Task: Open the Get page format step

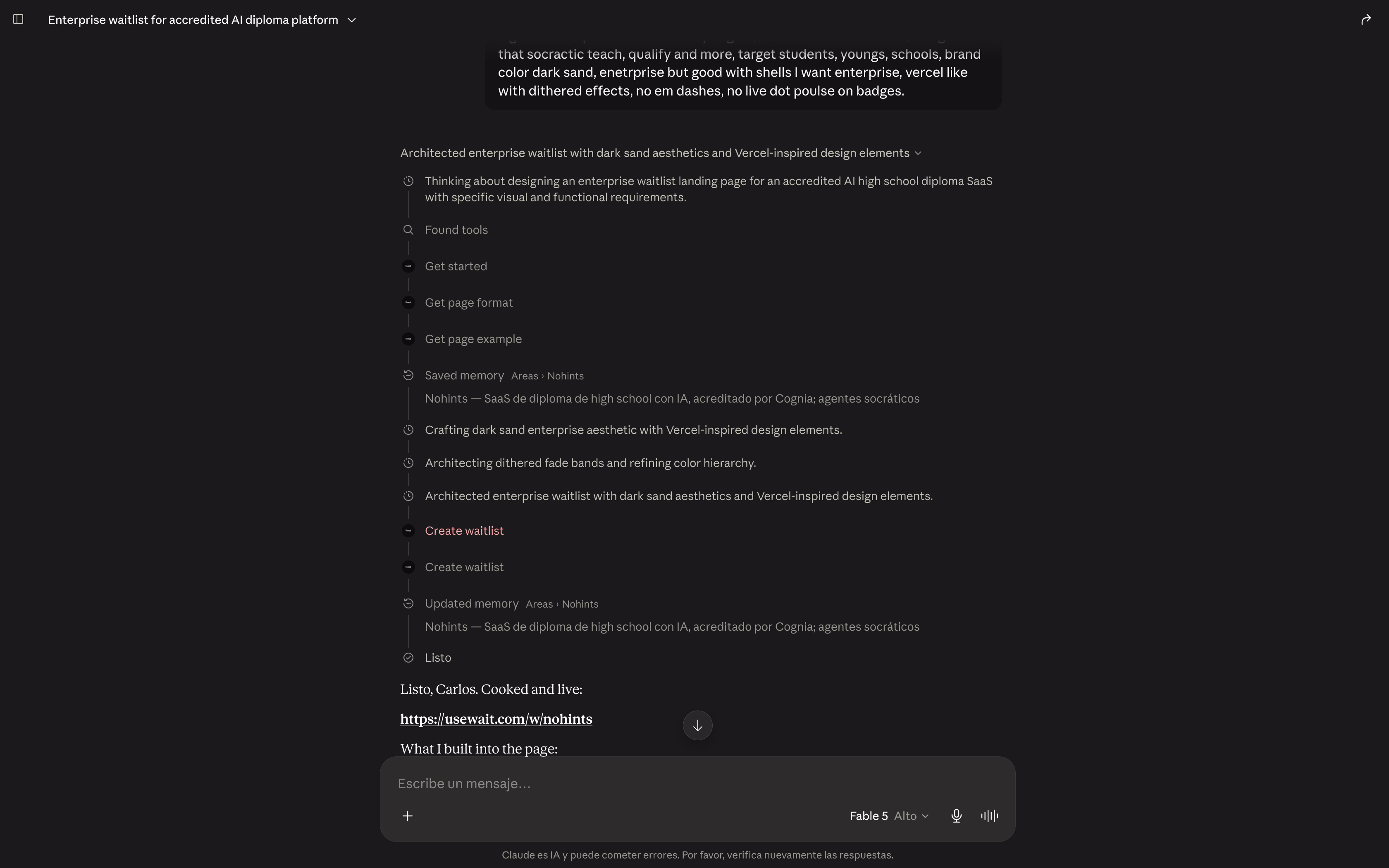Action: [469, 303]
